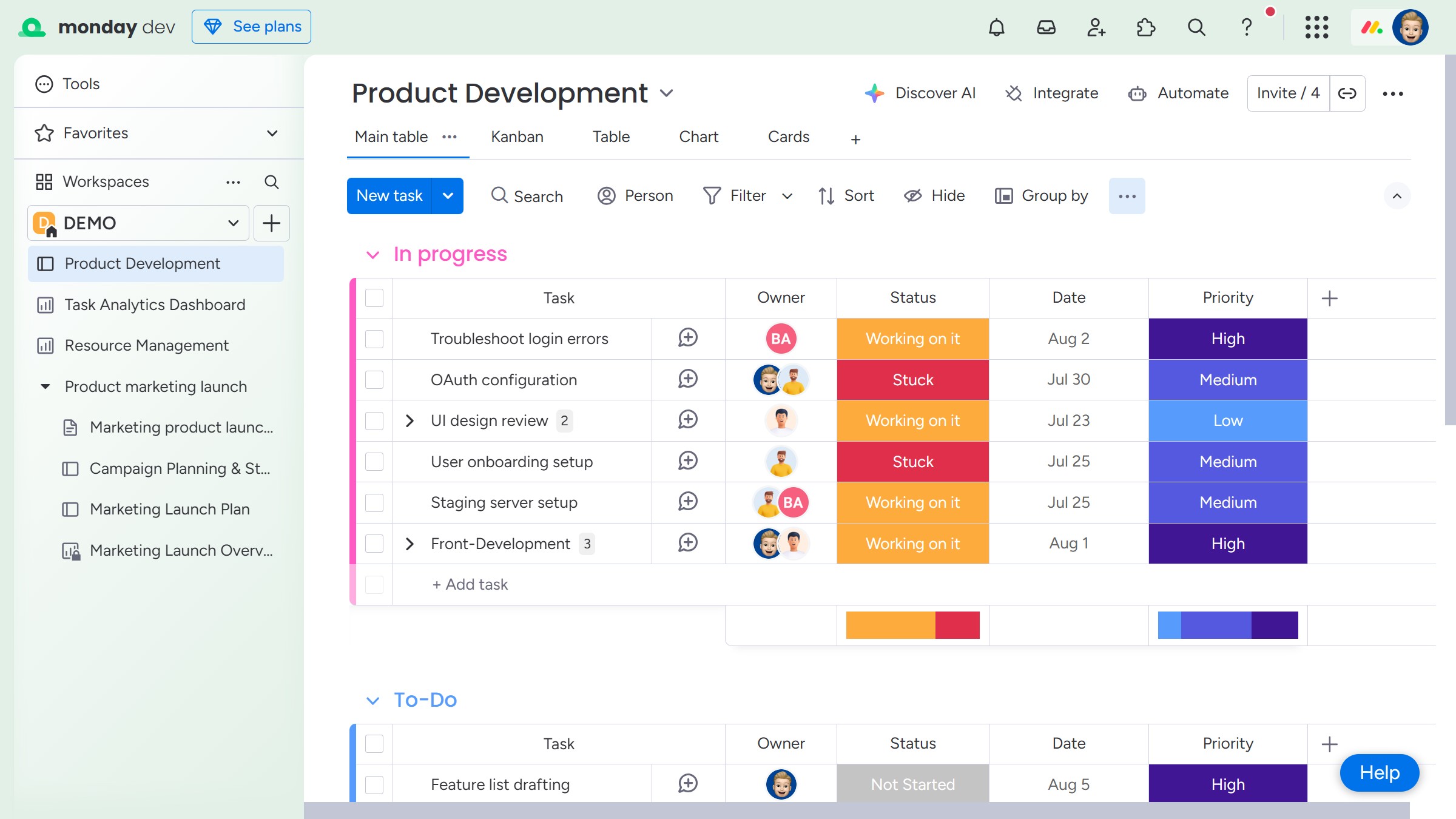Open the inbox tray icon
1456x819 pixels.
tap(1046, 27)
